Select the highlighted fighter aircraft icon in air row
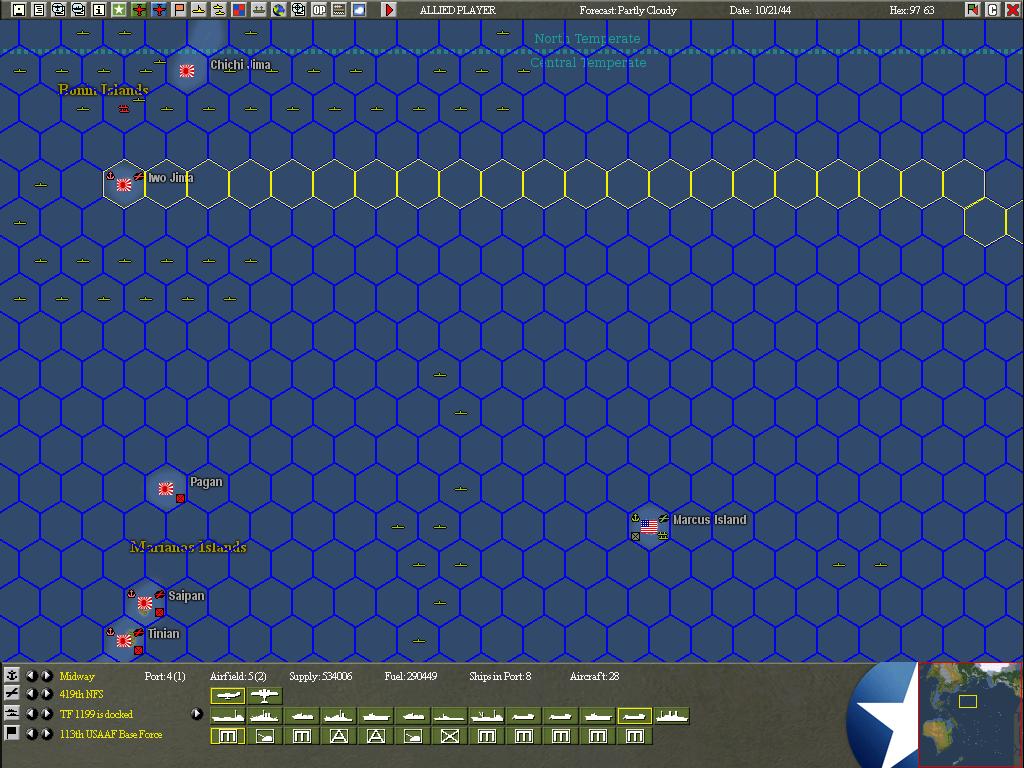 click(x=228, y=696)
